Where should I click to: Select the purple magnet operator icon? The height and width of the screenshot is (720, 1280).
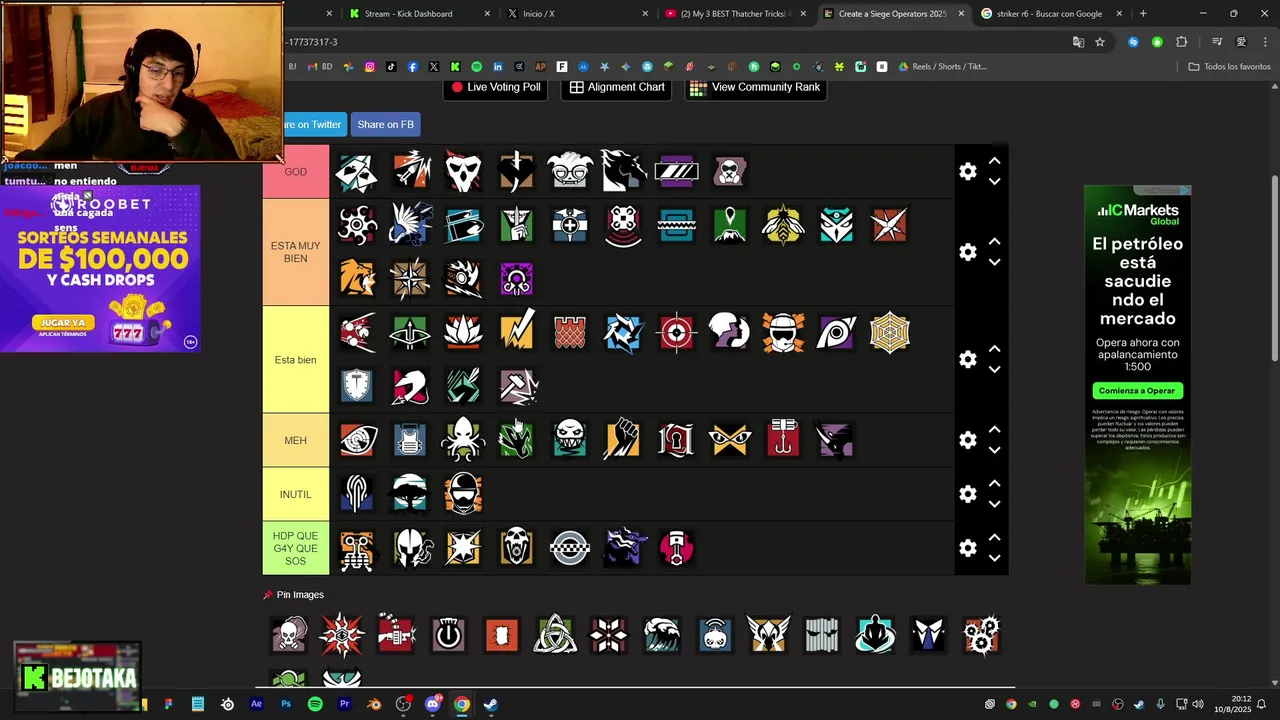(x=517, y=279)
